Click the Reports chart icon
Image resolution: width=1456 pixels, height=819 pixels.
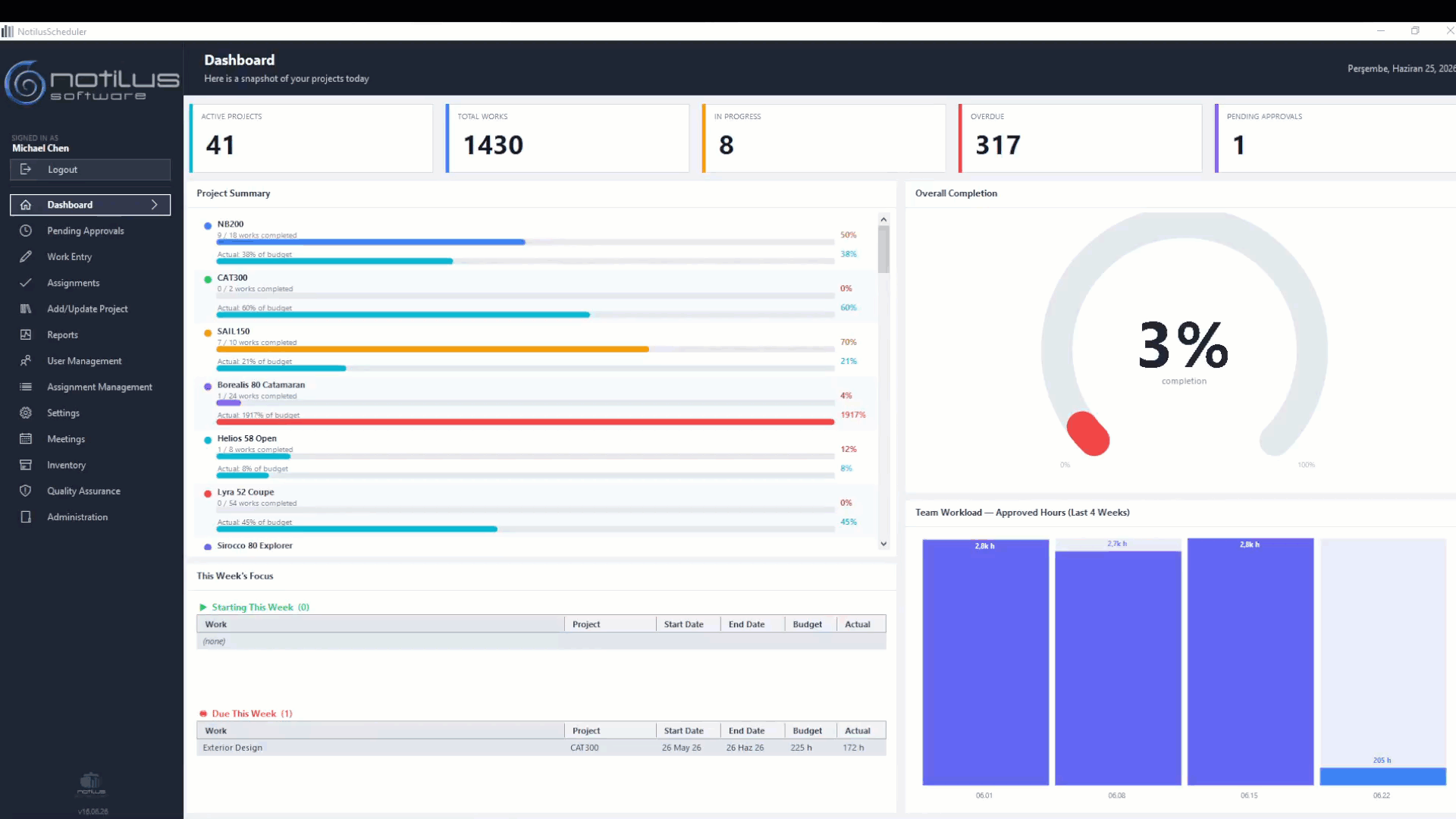pyautogui.click(x=26, y=334)
